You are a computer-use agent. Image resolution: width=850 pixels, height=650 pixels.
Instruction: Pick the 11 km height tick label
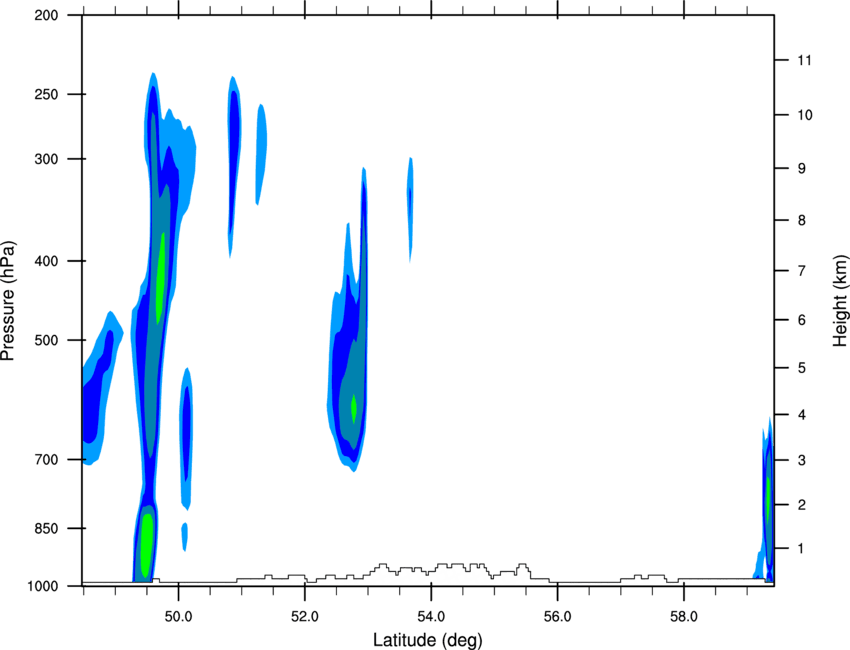[804, 60]
